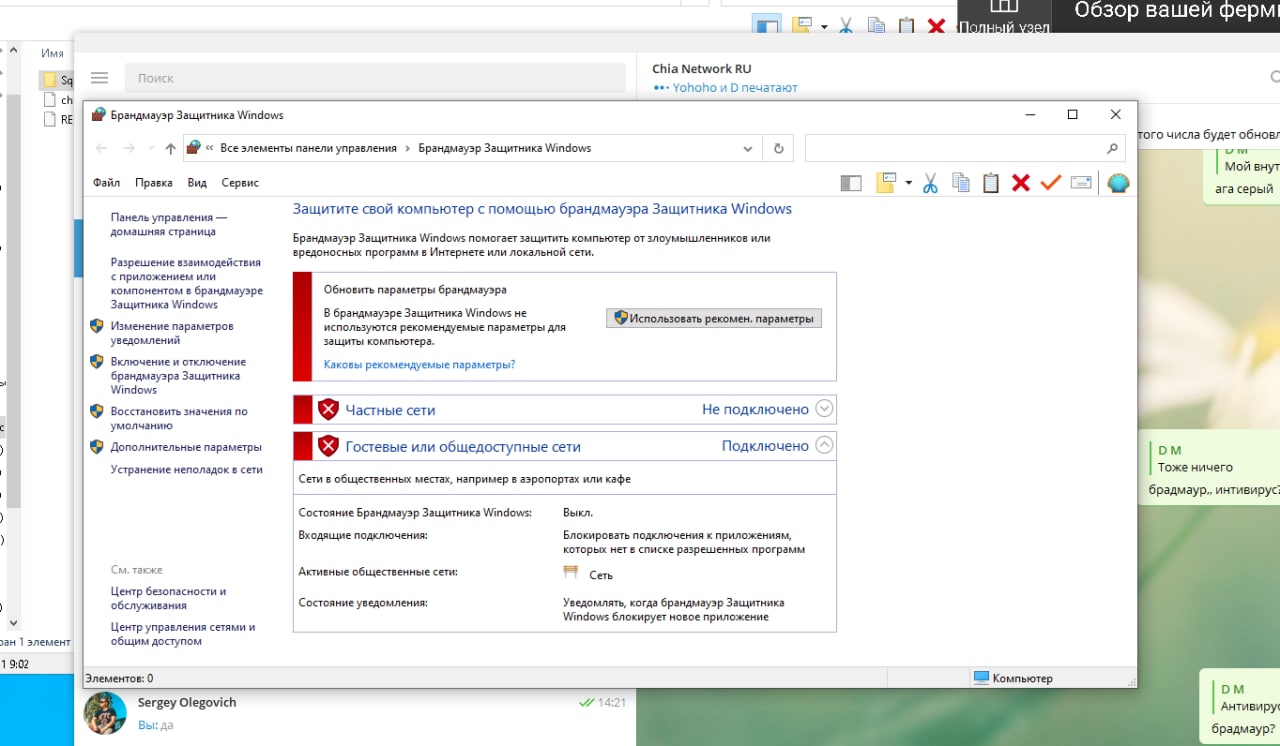The height and width of the screenshot is (746, 1280).
Task: Click the 'Компьютер' status bar entry
Action: (x=1013, y=678)
